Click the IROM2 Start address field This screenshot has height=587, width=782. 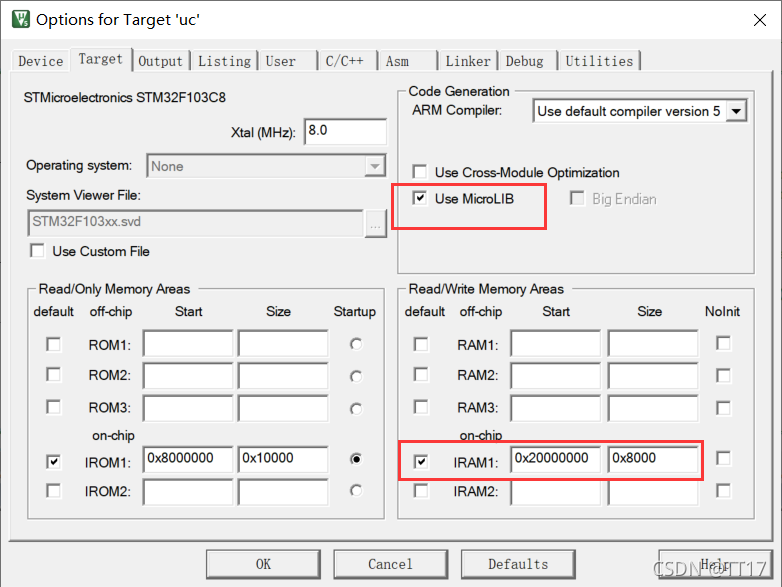point(188,492)
